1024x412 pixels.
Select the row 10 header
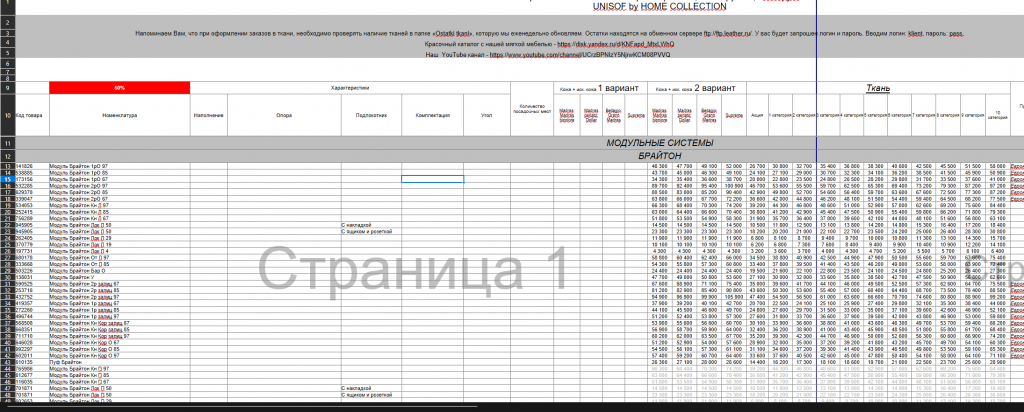(x=7, y=116)
